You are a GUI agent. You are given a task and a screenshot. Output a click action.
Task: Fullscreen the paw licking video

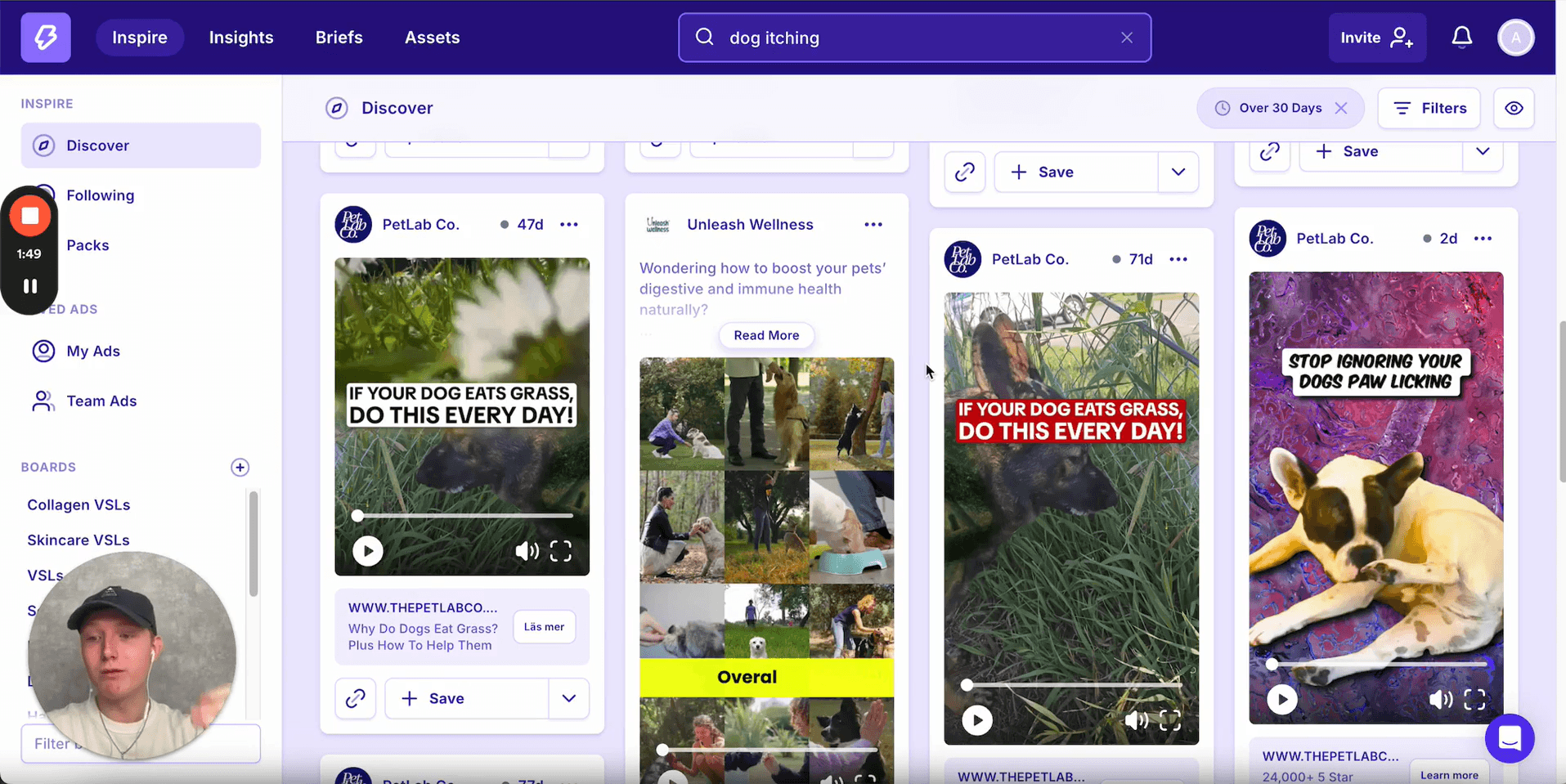1475,700
